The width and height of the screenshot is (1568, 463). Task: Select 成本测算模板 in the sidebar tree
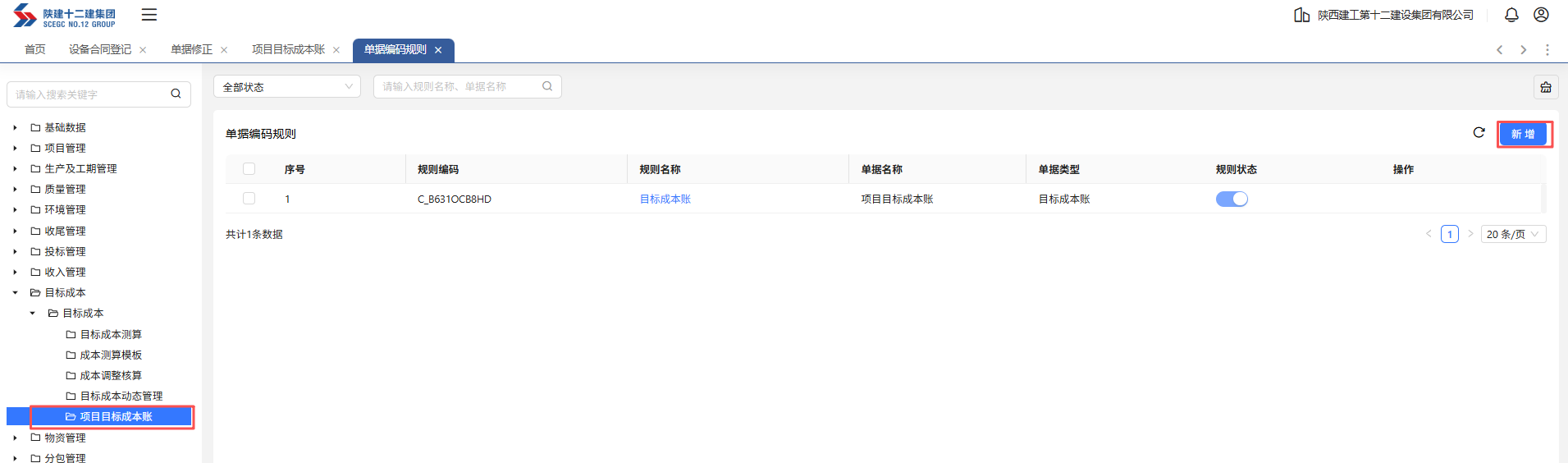click(x=111, y=355)
